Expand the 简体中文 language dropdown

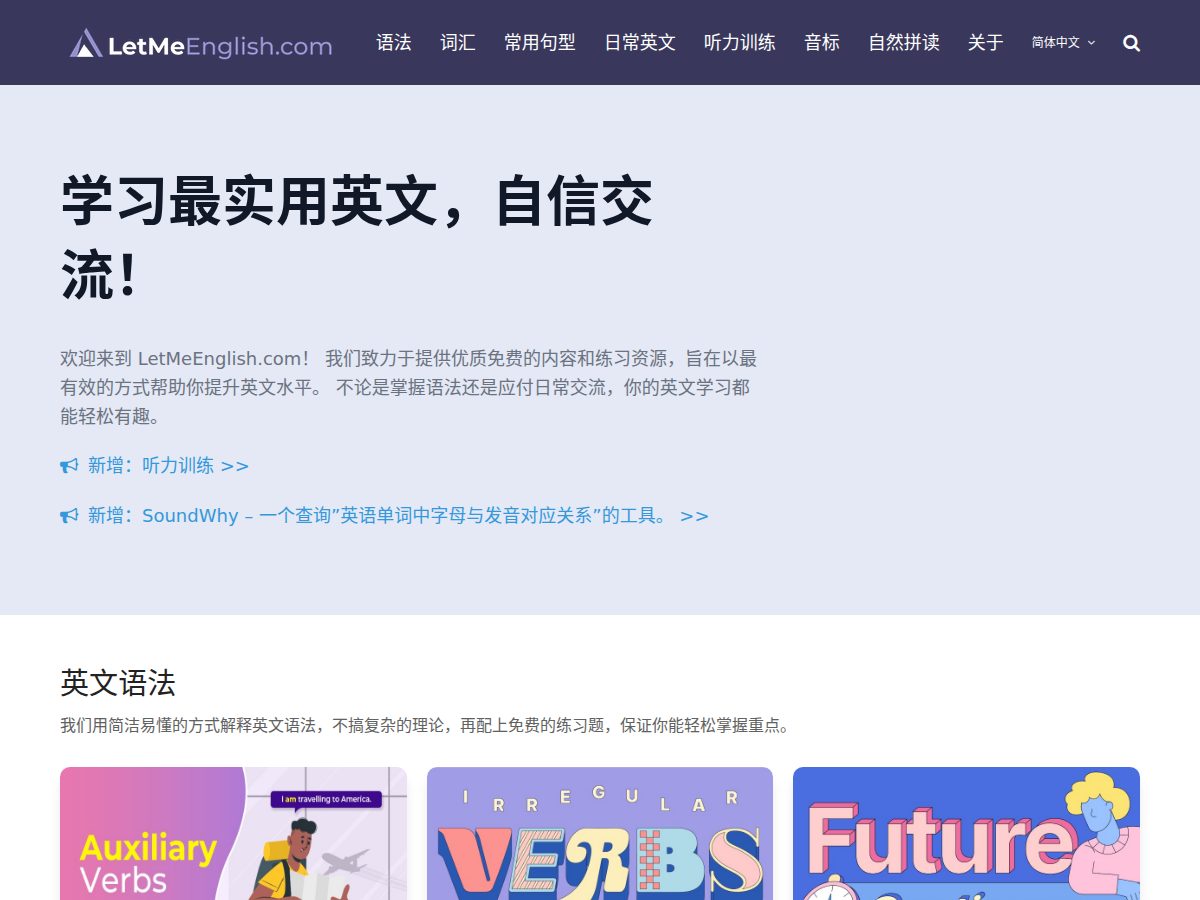click(1064, 43)
